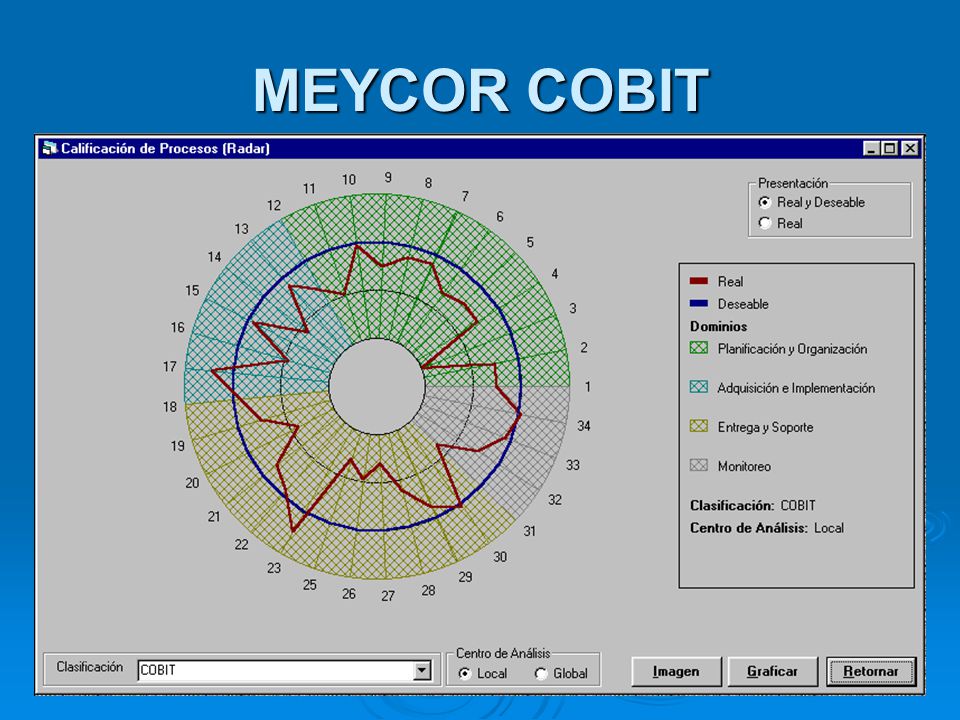960x720 pixels.
Task: Click the window title 'Calificación de Procesos (Radar)'
Action: 165,148
